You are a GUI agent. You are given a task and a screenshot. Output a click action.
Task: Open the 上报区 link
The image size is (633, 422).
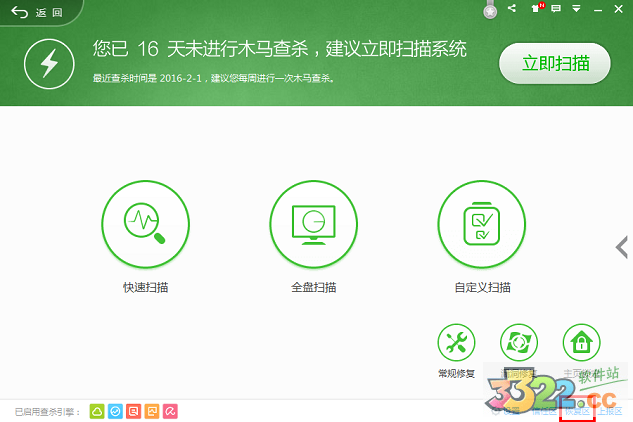coord(610,411)
